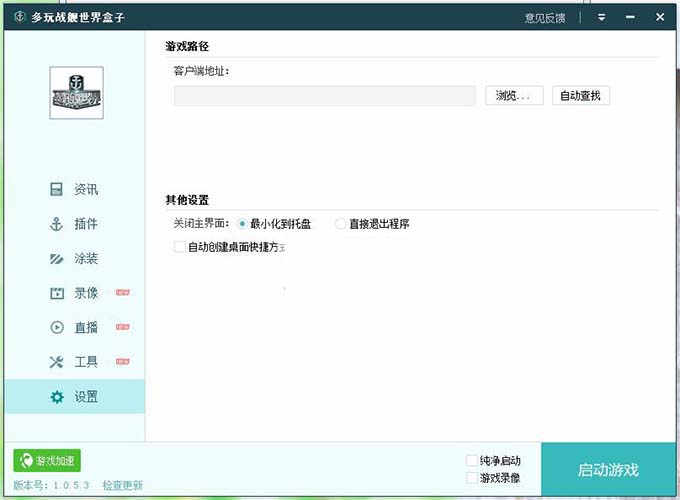Select 直接退出程序 radio option
Image resolution: width=680 pixels, height=500 pixels.
coord(340,224)
